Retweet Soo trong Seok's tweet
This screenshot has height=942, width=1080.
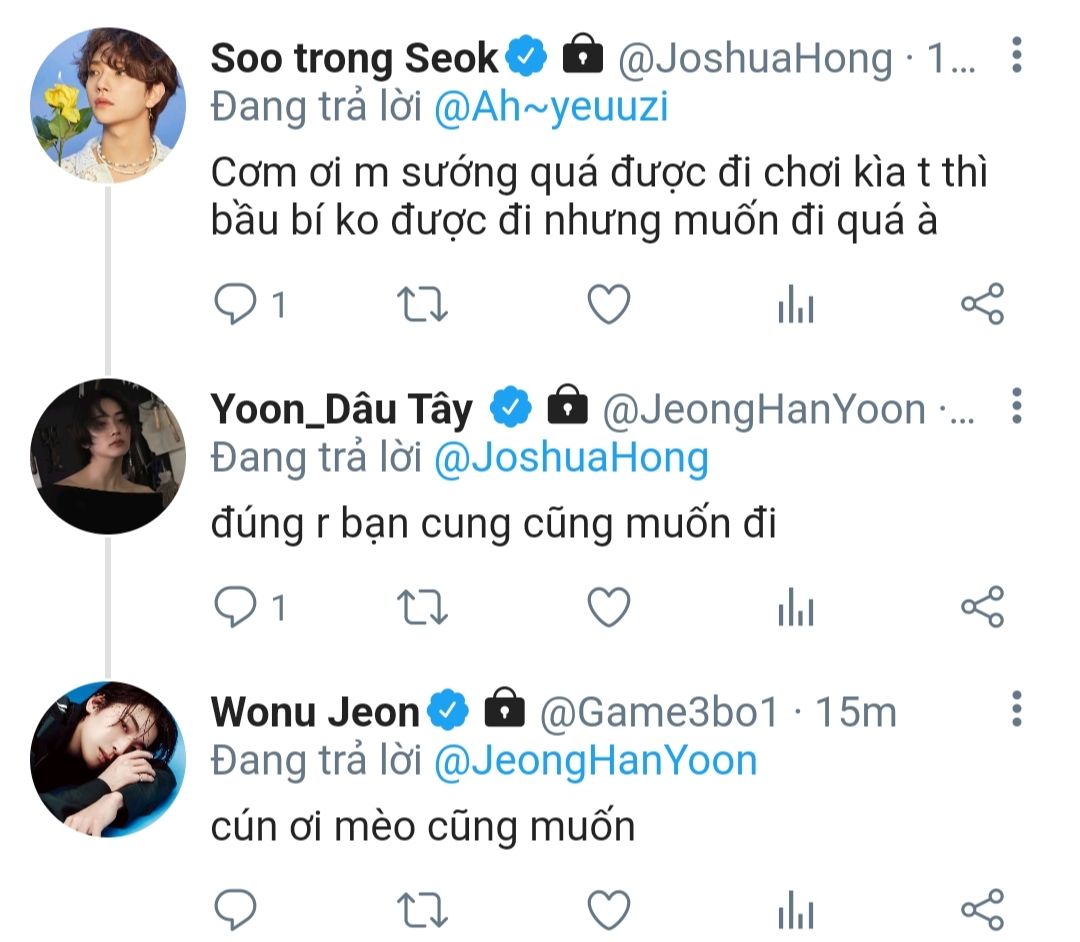click(x=422, y=305)
